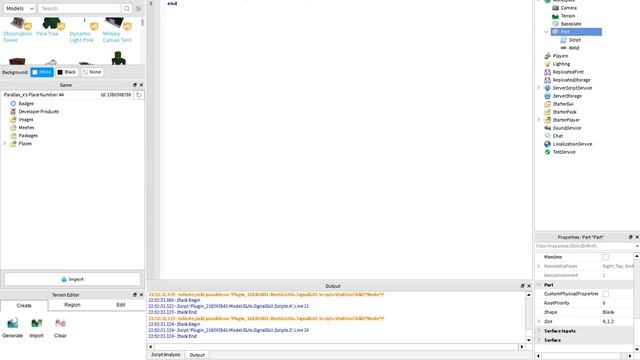Expand the StarterPlayer node
The height and width of the screenshot is (360, 640).
point(538,120)
